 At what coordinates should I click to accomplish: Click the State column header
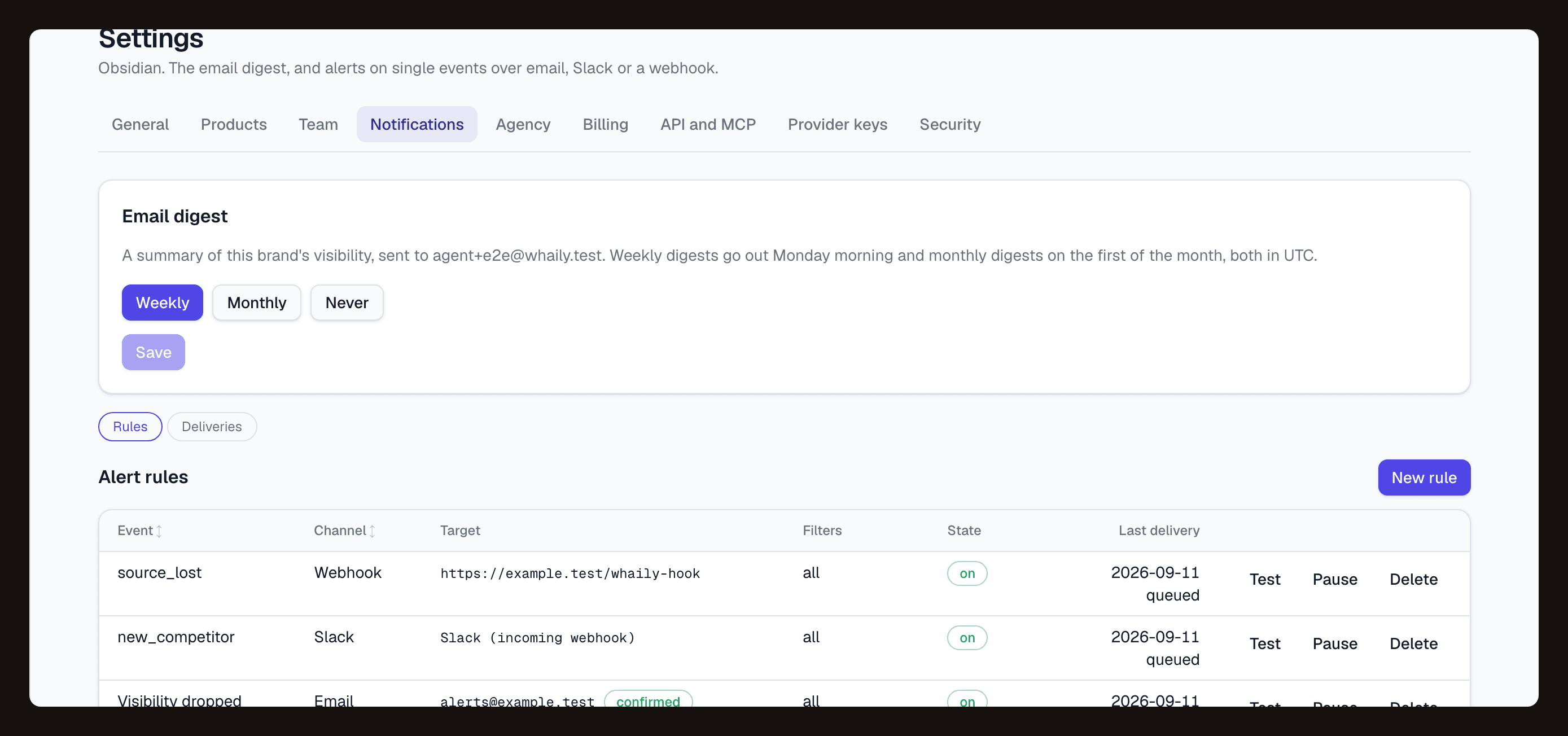(x=963, y=531)
